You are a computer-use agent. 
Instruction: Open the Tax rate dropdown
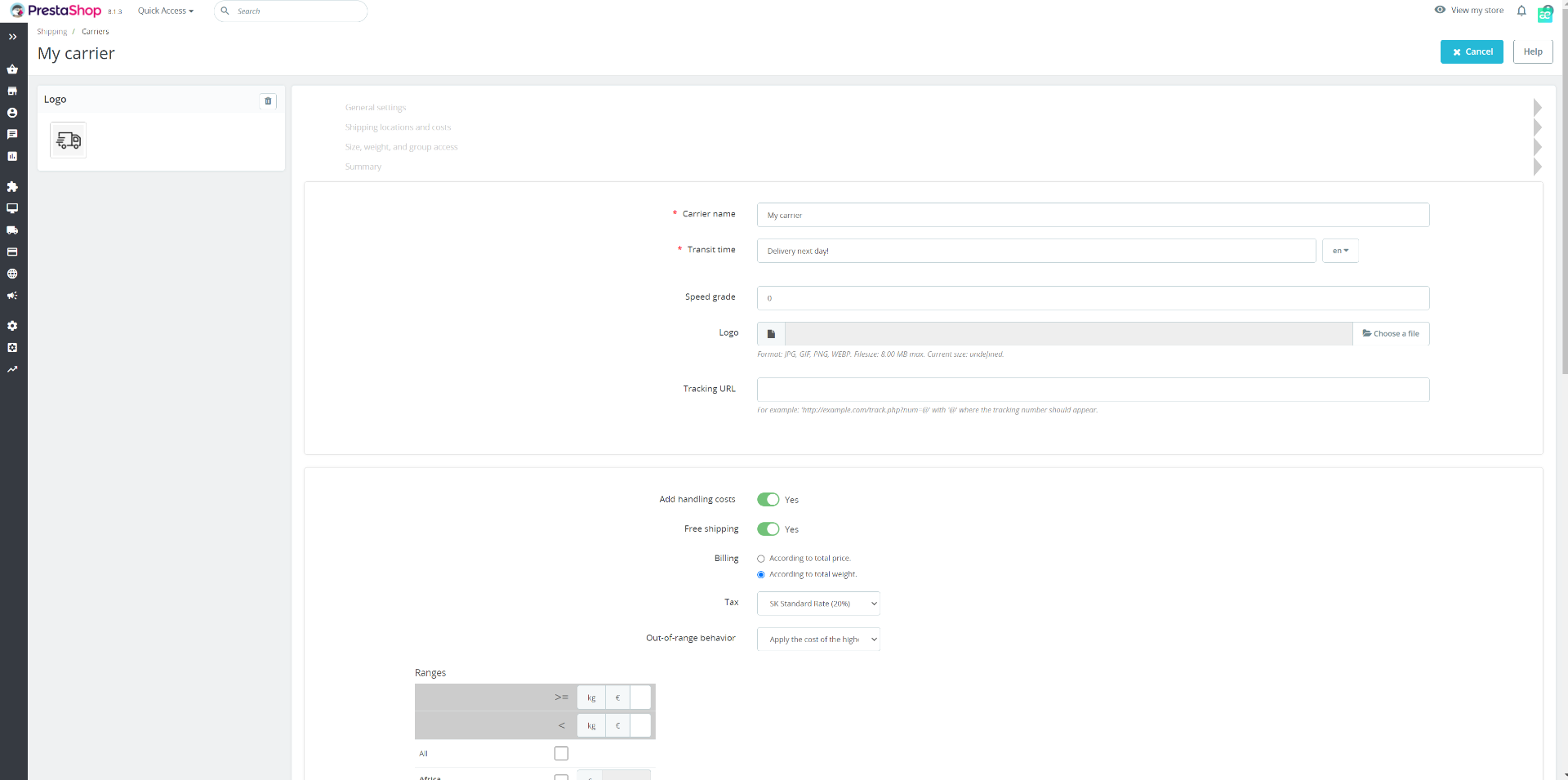tap(818, 604)
